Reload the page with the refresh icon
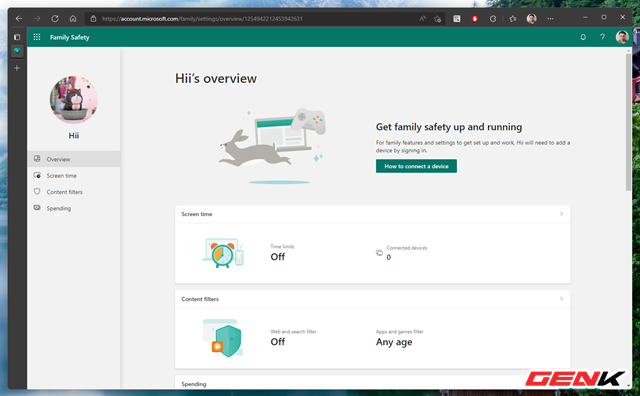Screen dimensions: 640x396 click(55, 19)
